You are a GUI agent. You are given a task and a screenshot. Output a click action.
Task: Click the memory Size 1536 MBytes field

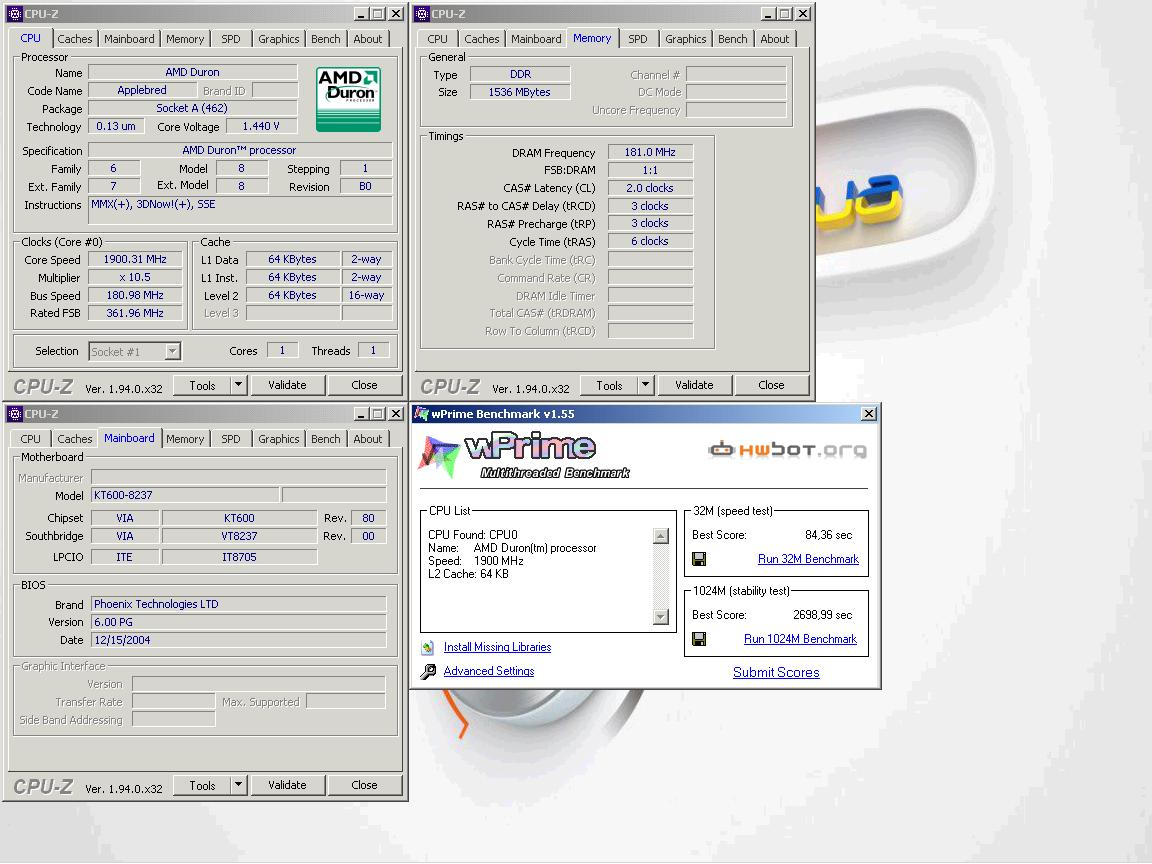click(519, 92)
